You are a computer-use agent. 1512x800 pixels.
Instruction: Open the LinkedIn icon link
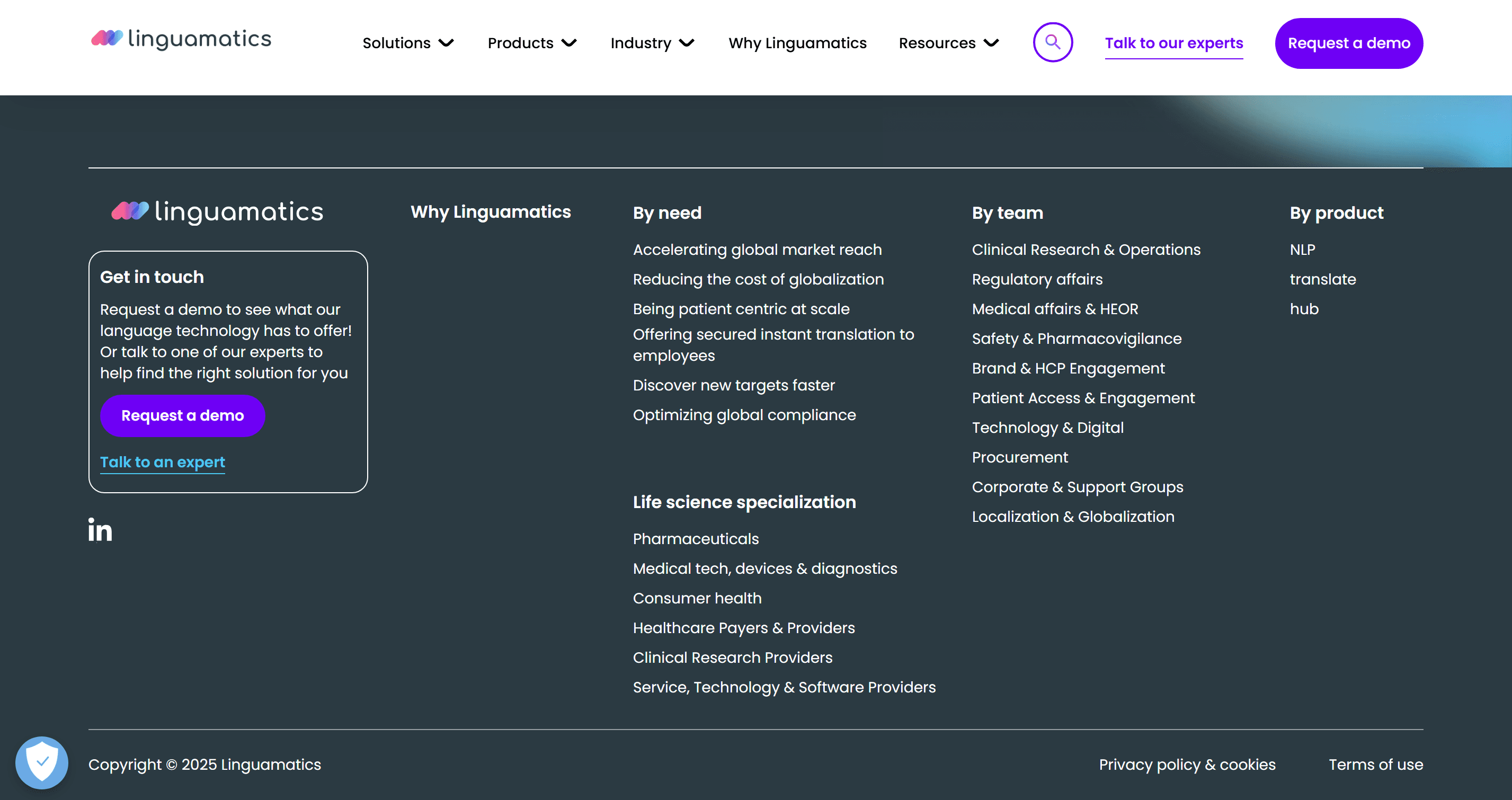coord(100,530)
